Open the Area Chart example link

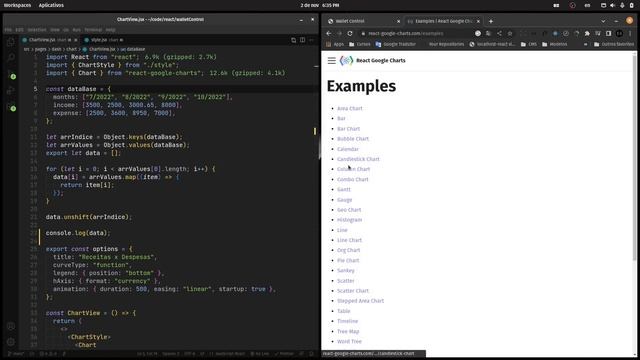349,109
